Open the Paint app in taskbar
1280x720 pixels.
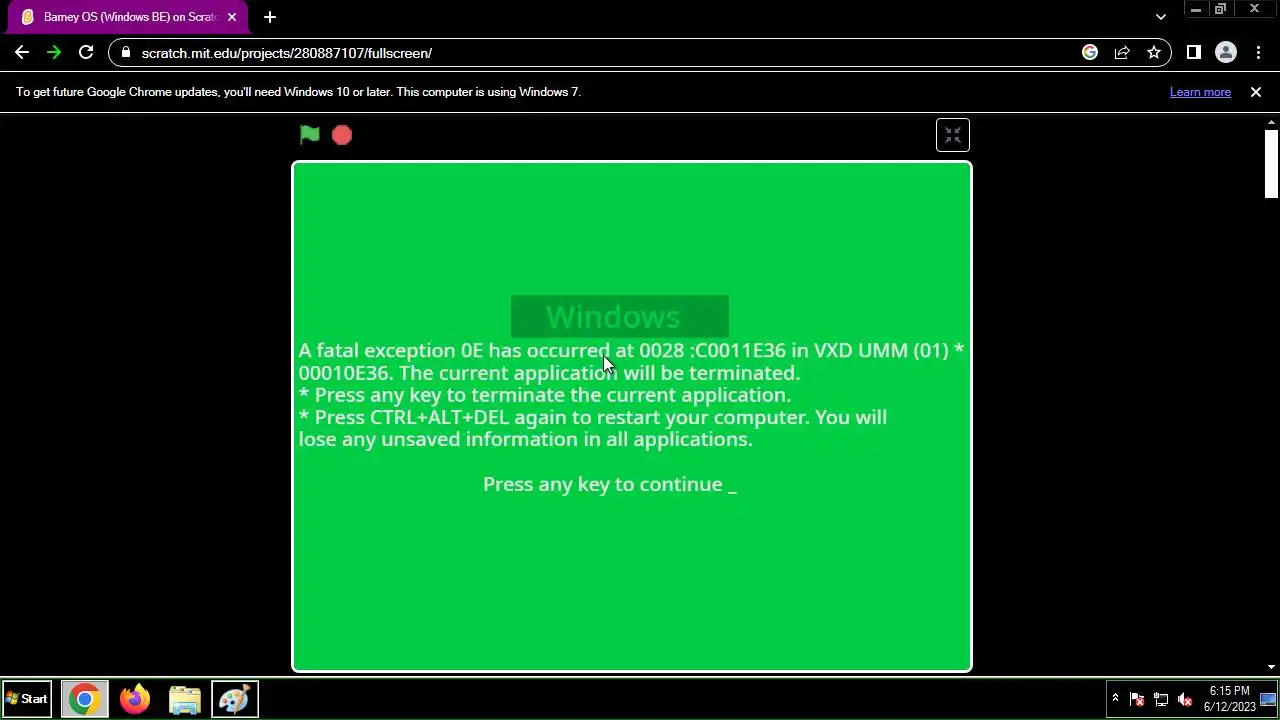[235, 699]
